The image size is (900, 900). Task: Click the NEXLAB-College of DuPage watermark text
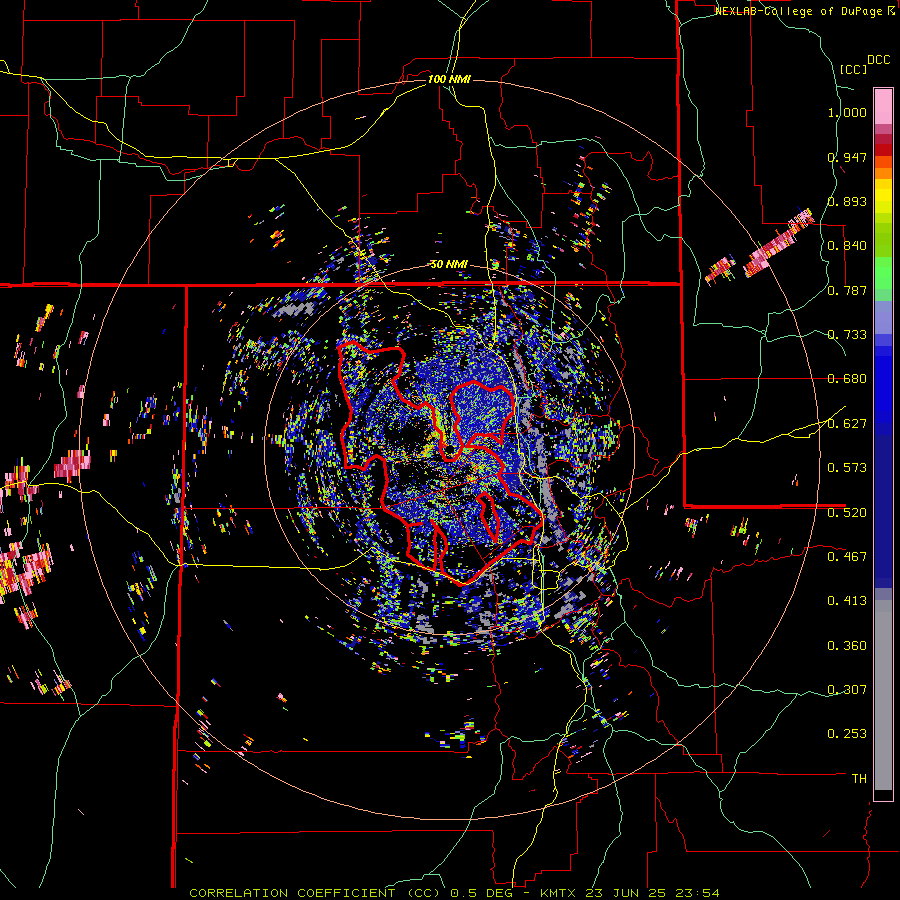coord(800,11)
